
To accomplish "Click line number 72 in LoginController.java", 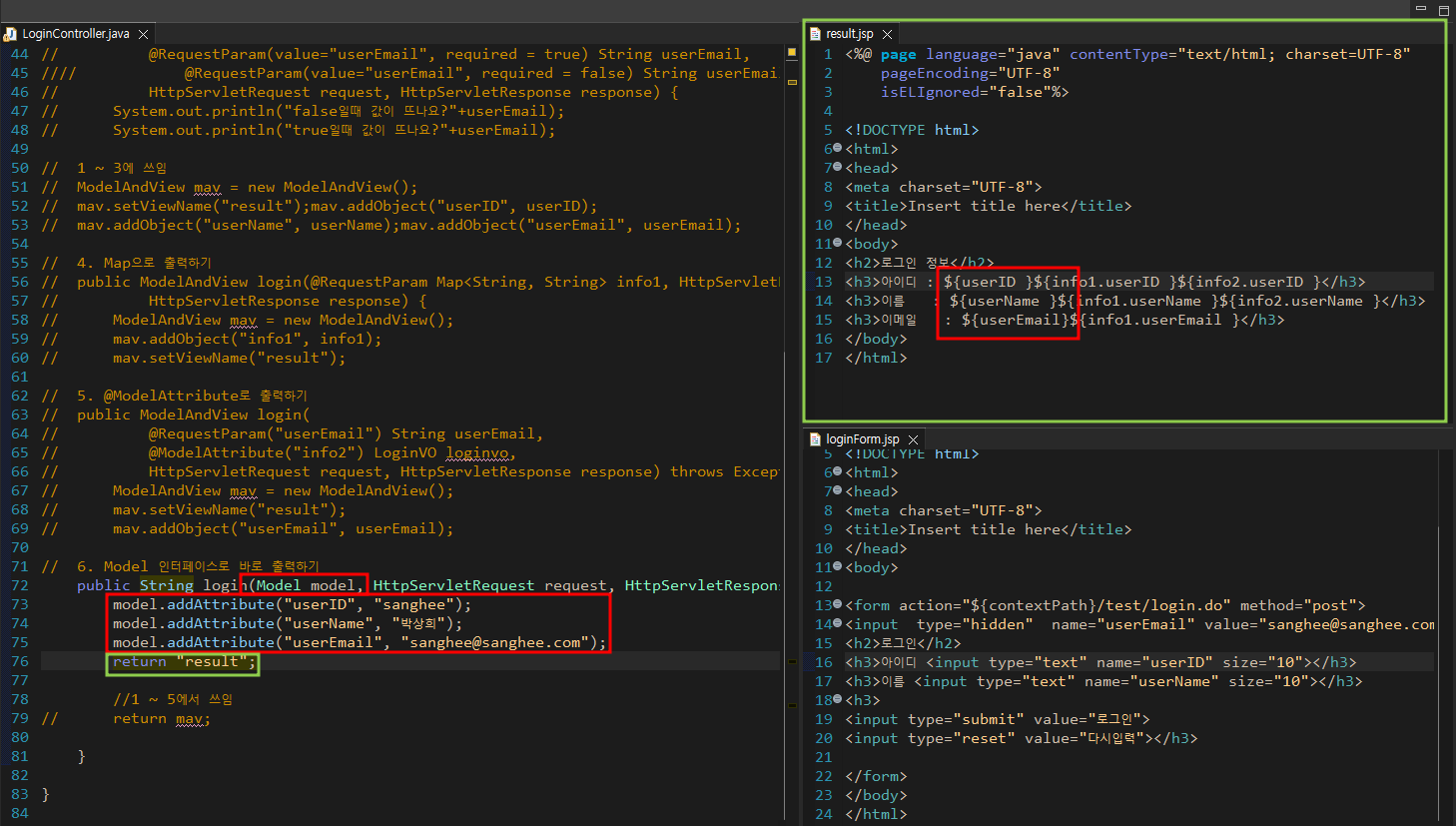I will (x=20, y=585).
